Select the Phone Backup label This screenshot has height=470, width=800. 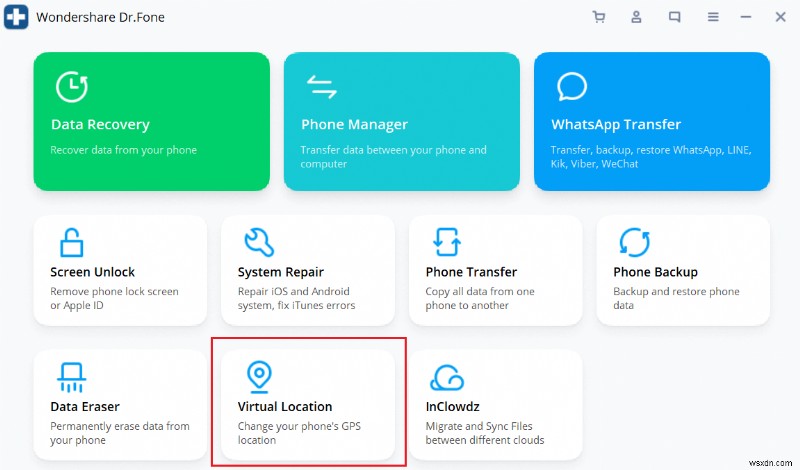pyautogui.click(x=655, y=272)
